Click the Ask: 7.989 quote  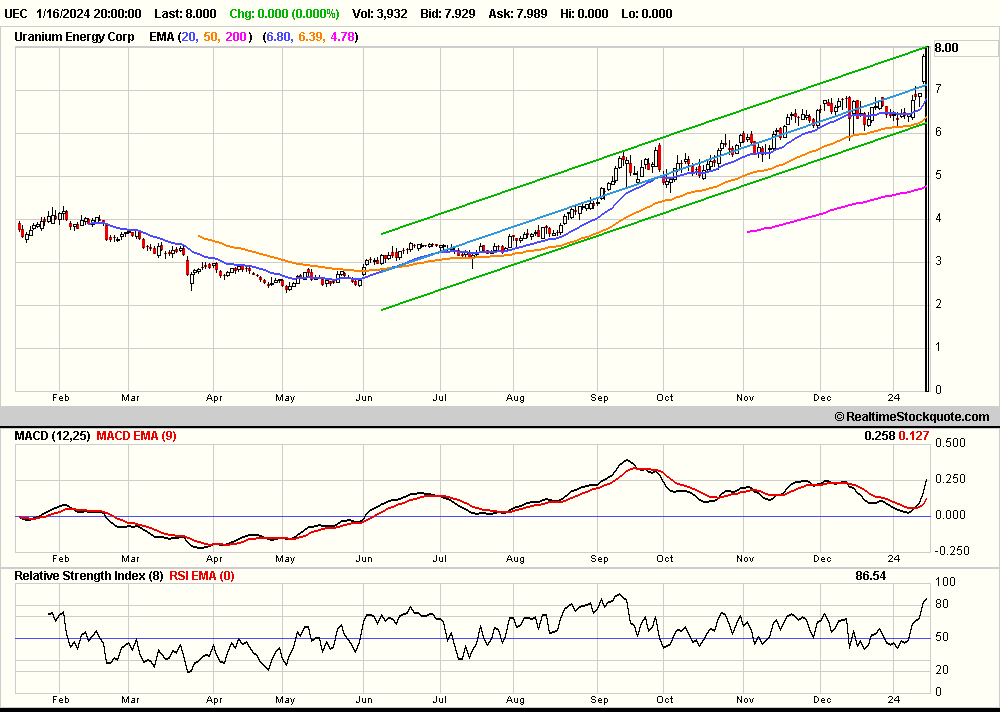pyautogui.click(x=518, y=13)
